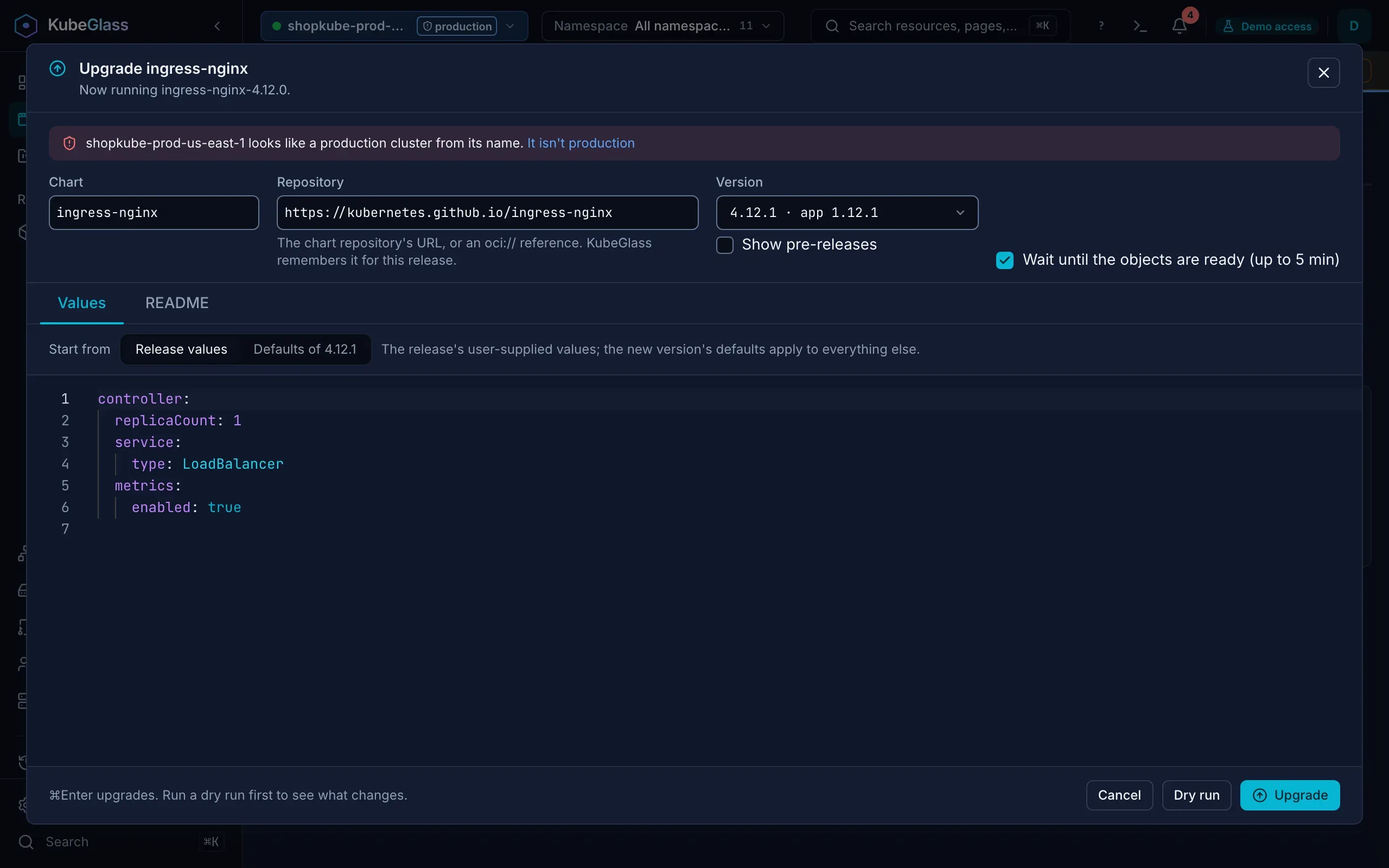Click the user avatar D
This screenshot has width=1389, height=868.
[1353, 26]
